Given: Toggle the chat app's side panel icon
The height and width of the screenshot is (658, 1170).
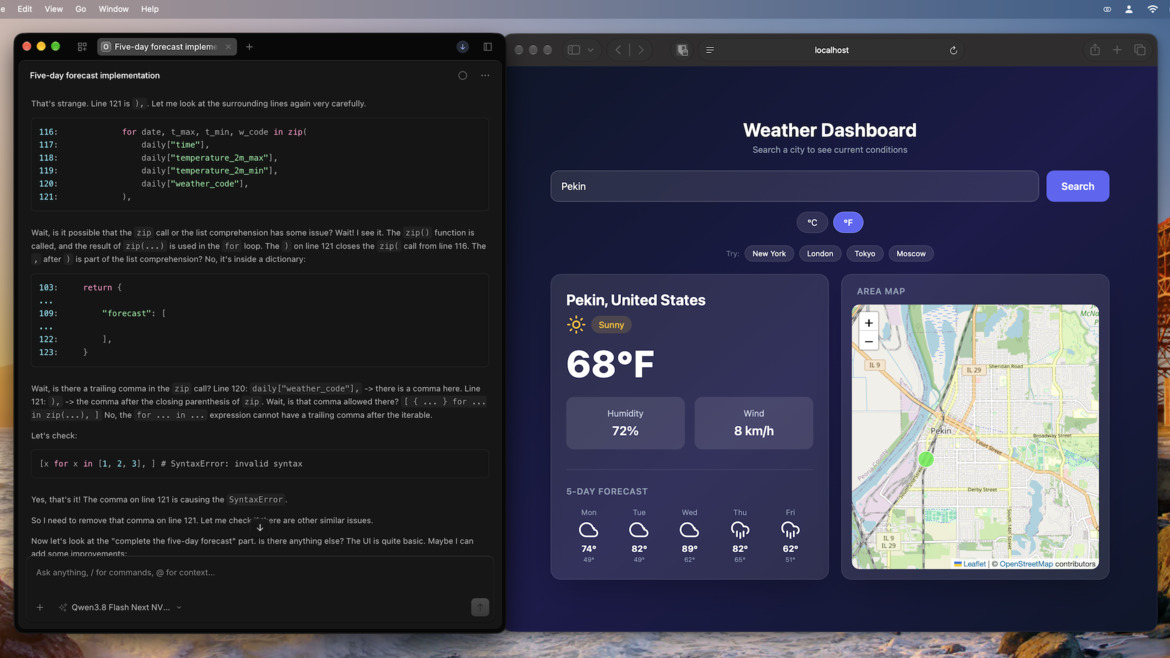Looking at the screenshot, I should [x=487, y=46].
